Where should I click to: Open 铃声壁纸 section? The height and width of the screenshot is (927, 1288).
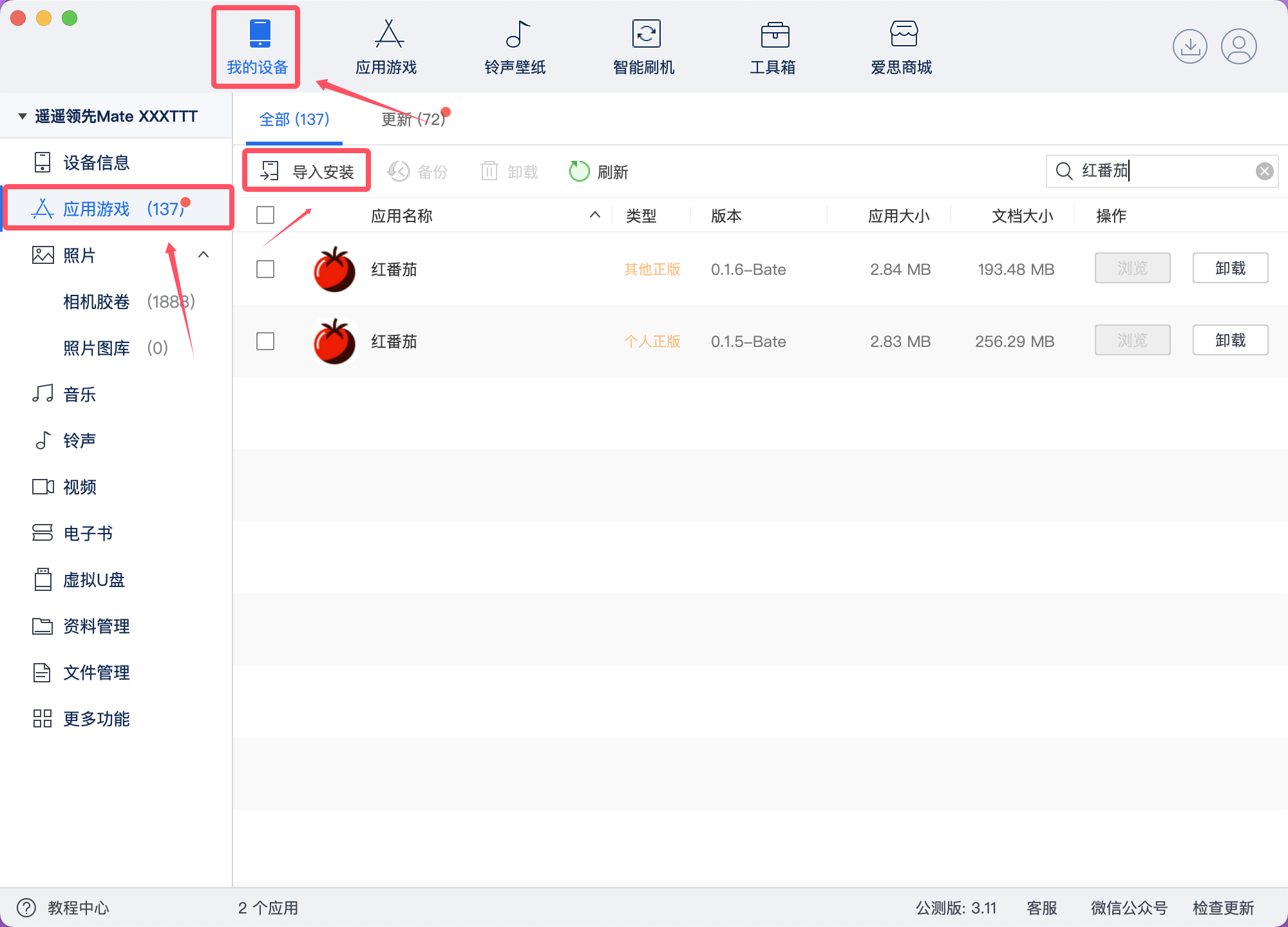515,48
